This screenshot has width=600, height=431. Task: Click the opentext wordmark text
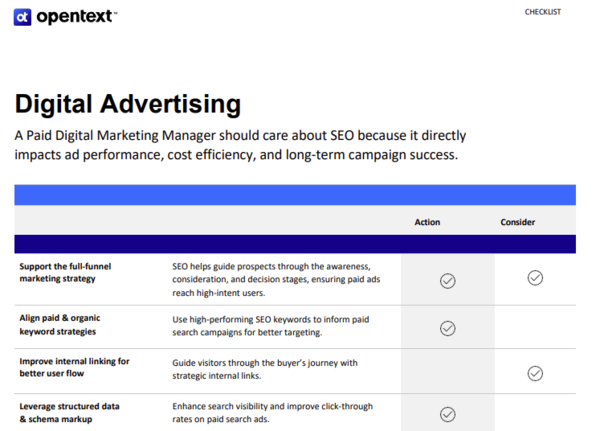(76, 17)
